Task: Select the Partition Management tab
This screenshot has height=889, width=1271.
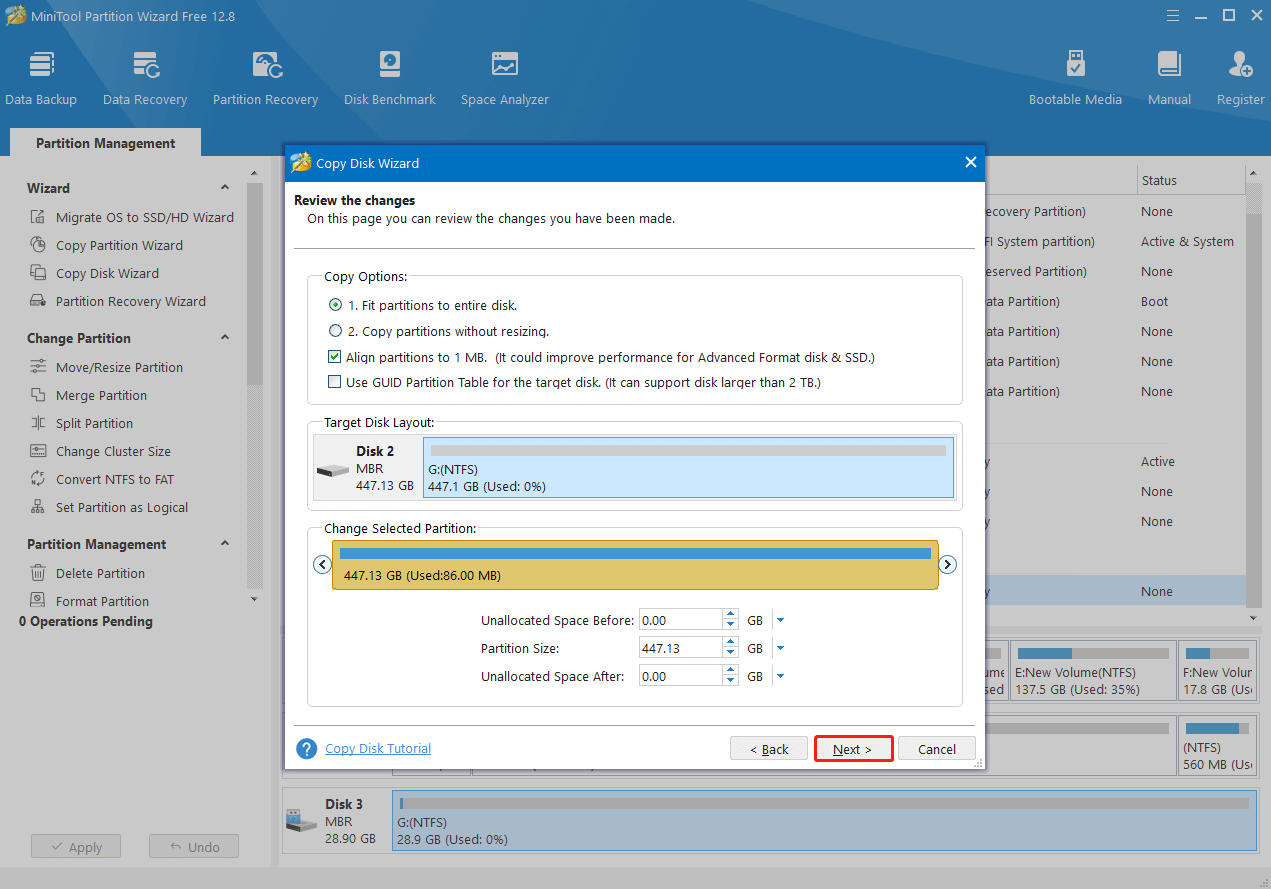Action: coord(105,143)
